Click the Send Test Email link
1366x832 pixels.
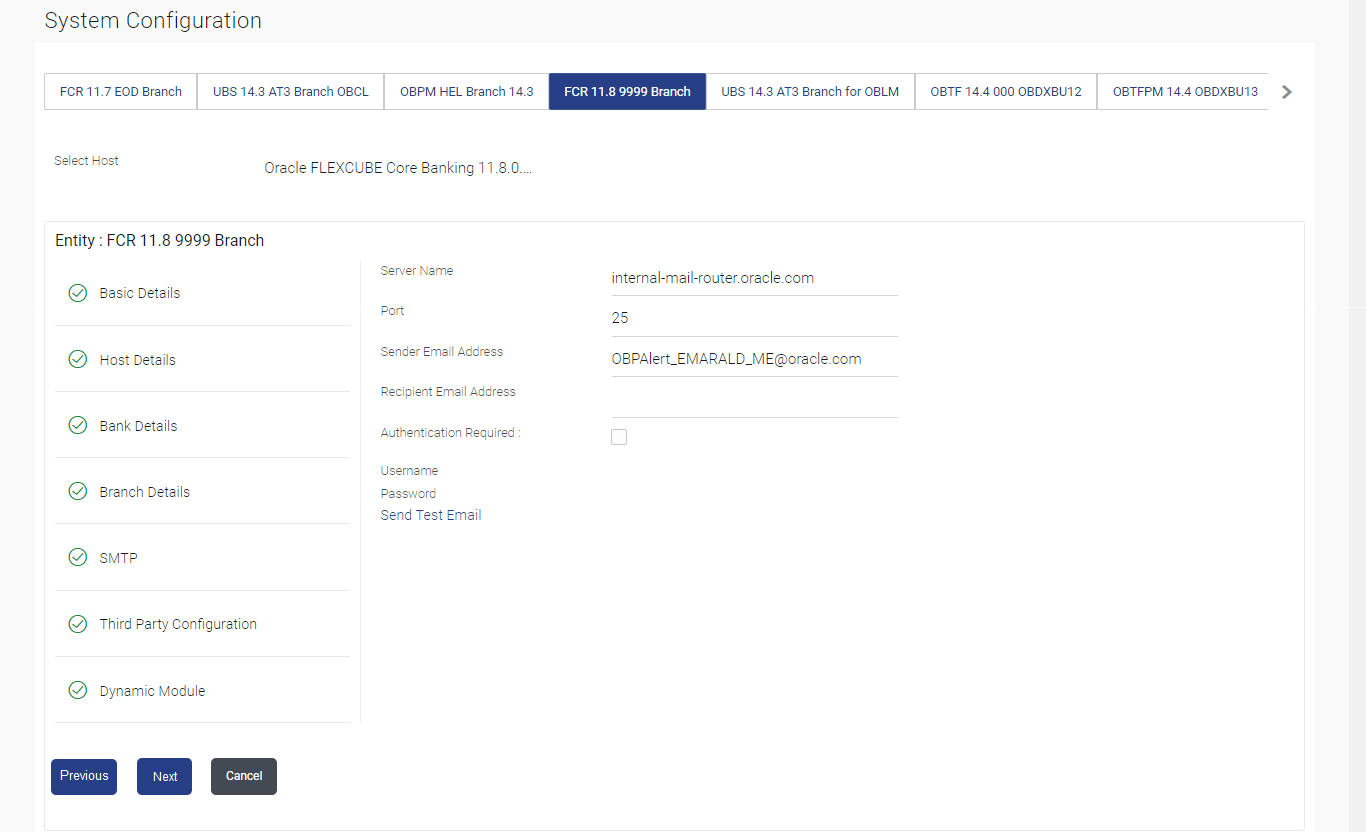click(431, 515)
